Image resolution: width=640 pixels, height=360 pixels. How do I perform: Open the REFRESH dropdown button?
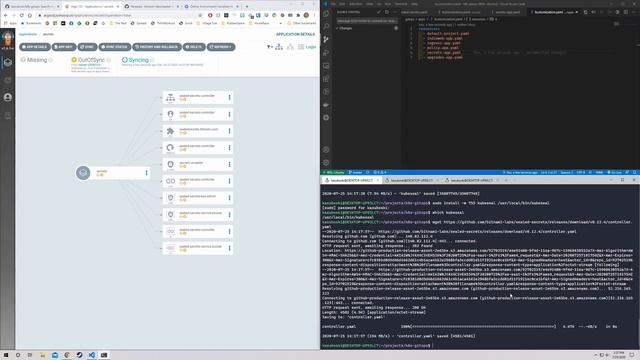pos(221,47)
